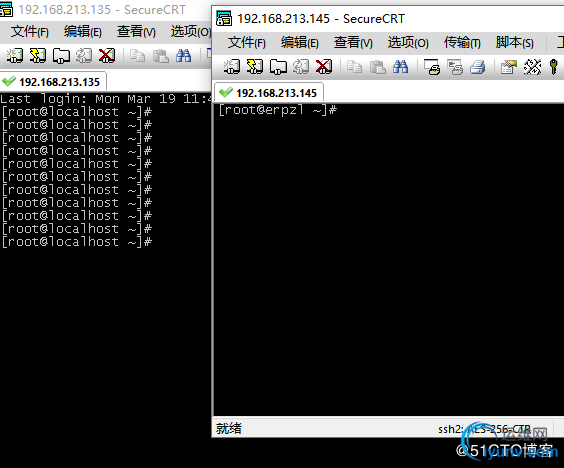Click Public Key icon in 192.168.213.145 toolbar

pos(554,67)
